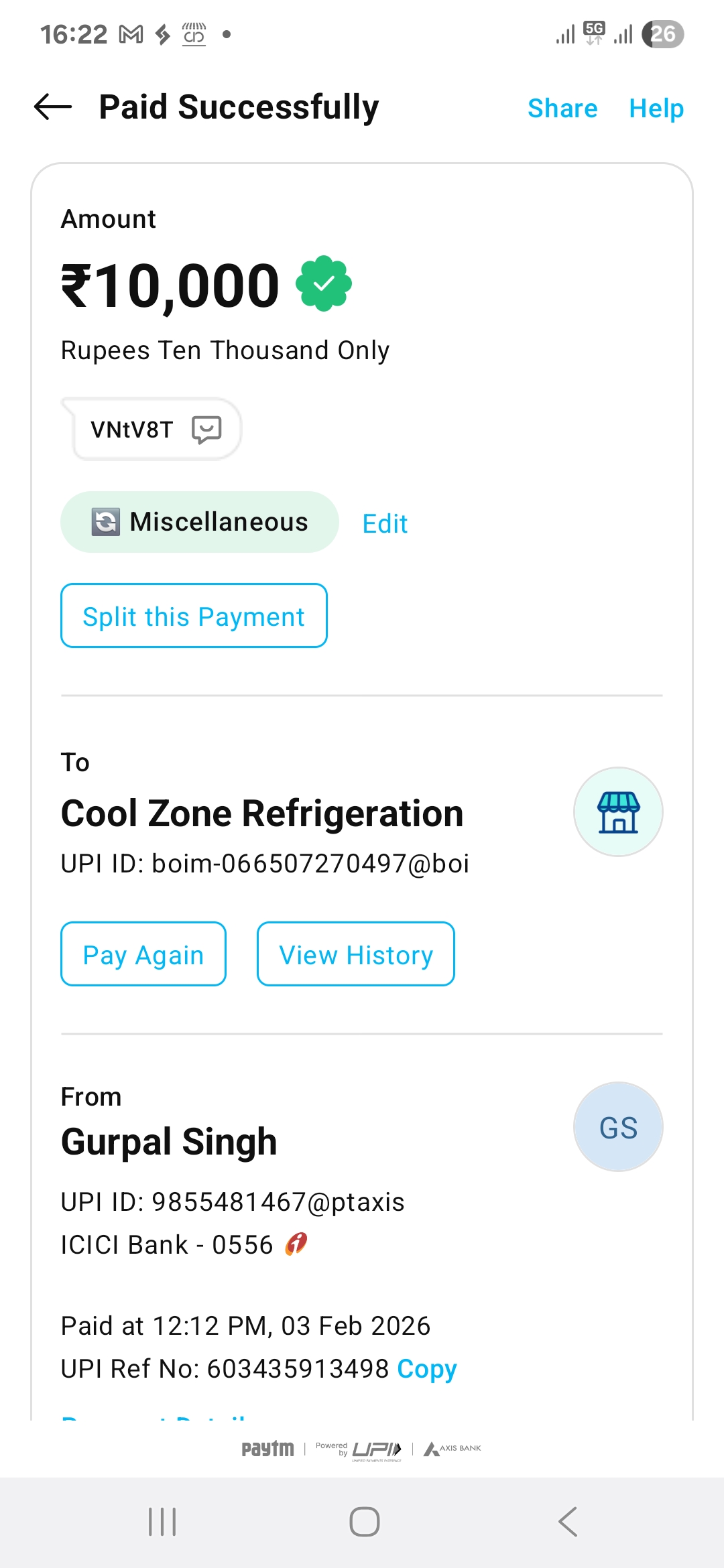Tap the Miscellaneous category icon

[106, 522]
